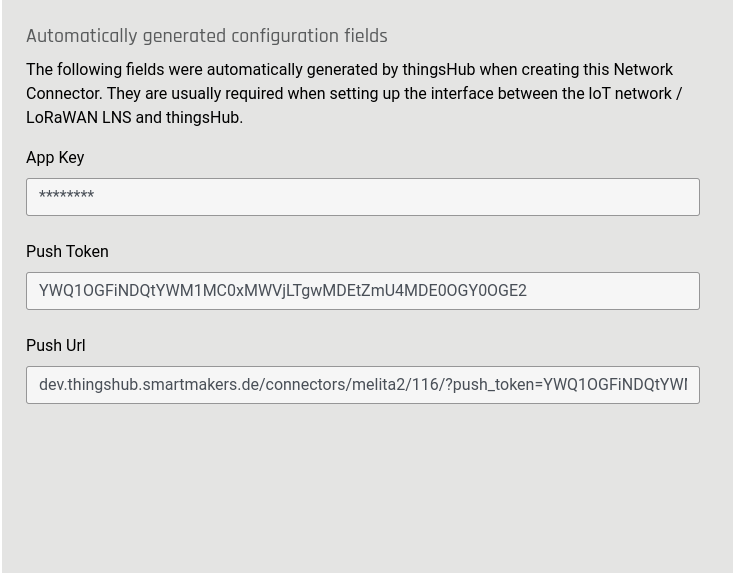
Task: Click the App Key input field
Action: [362, 197]
